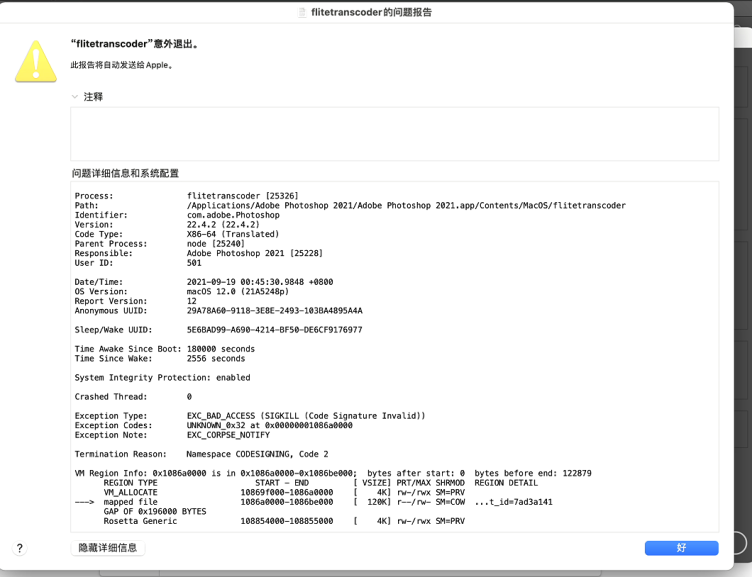Image resolution: width=752 pixels, height=577 pixels.
Task: Click the Parent Process value node [25240]
Action: coord(216,244)
